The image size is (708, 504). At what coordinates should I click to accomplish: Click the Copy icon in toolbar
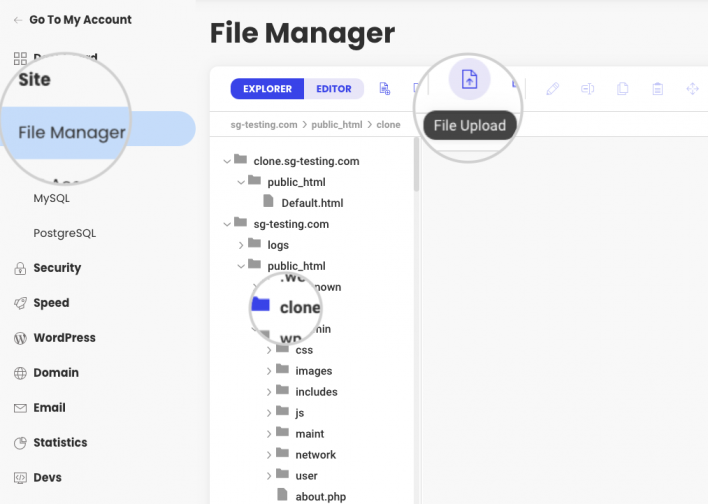tap(623, 89)
